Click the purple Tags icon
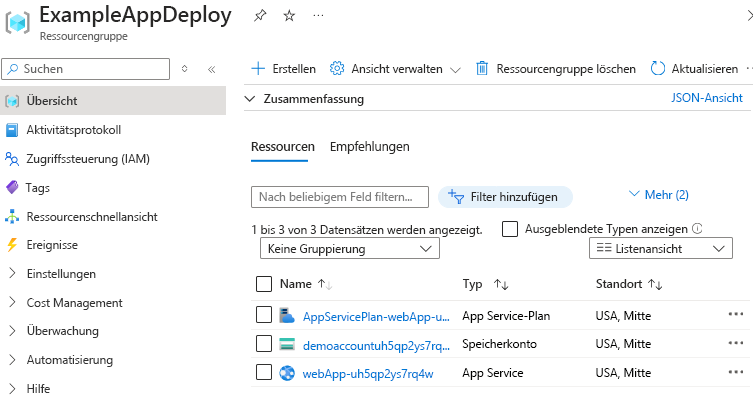The image size is (753, 399). (12, 187)
